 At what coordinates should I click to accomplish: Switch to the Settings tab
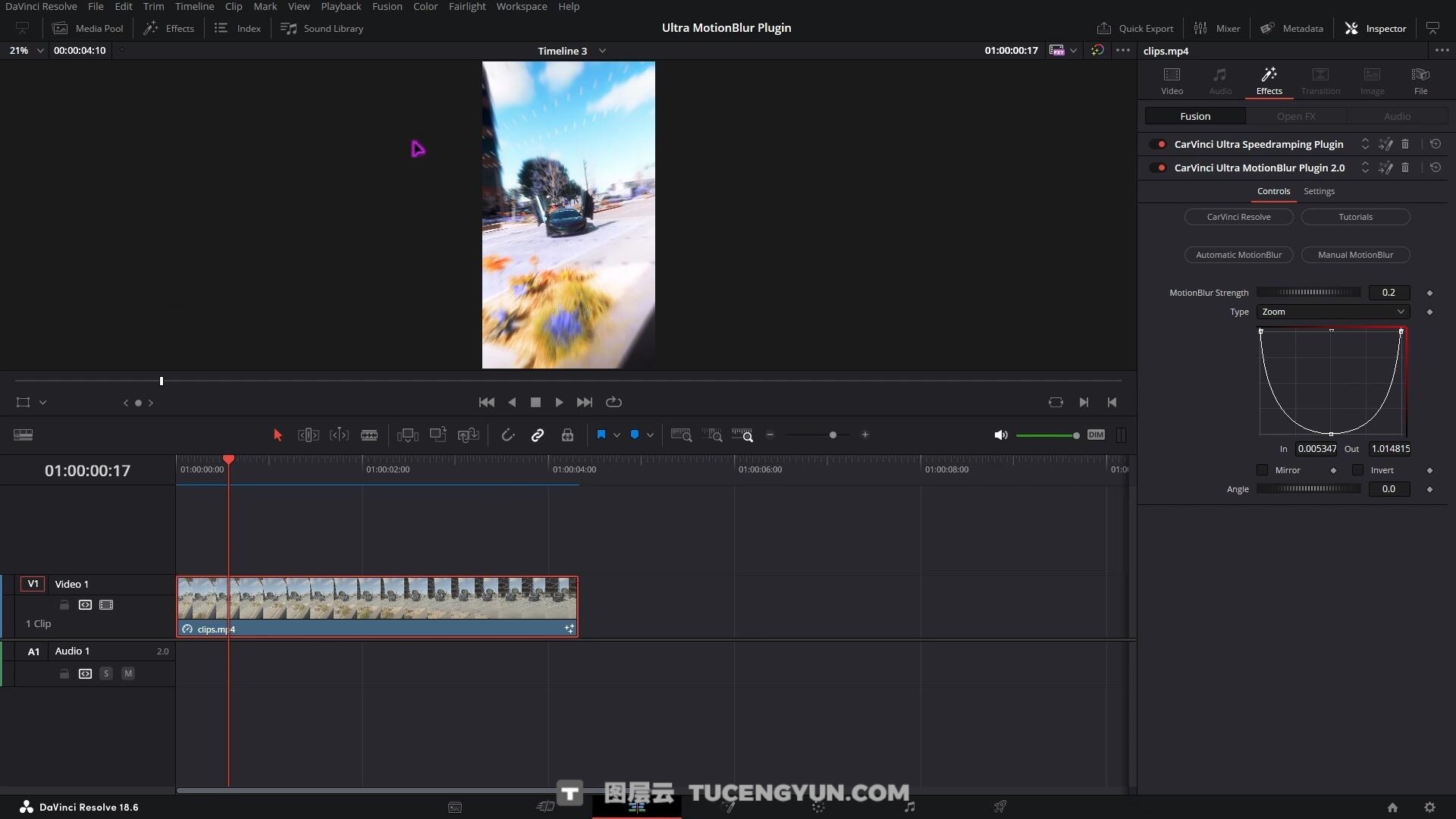(1319, 191)
